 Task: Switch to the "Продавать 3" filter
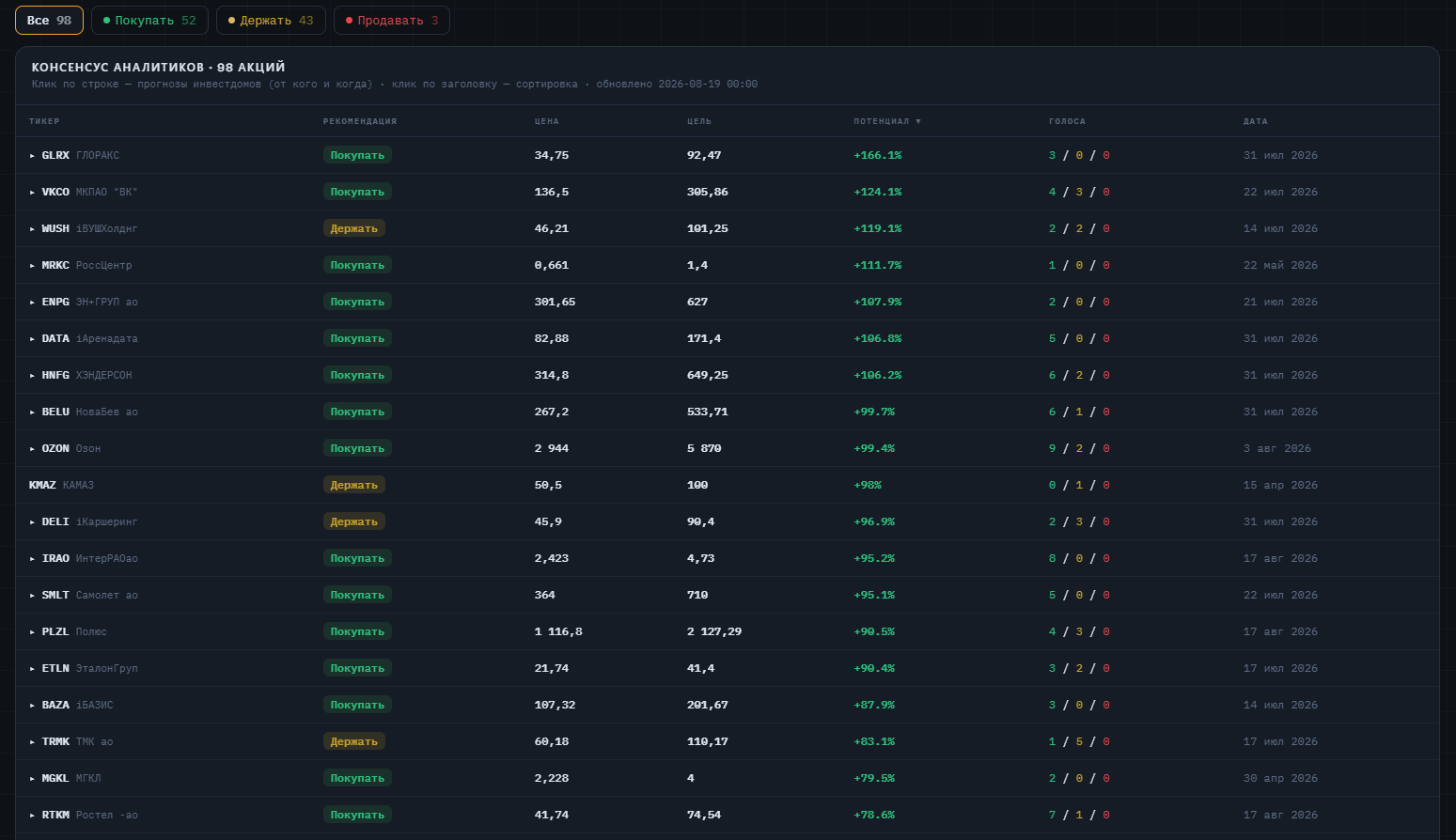click(392, 21)
